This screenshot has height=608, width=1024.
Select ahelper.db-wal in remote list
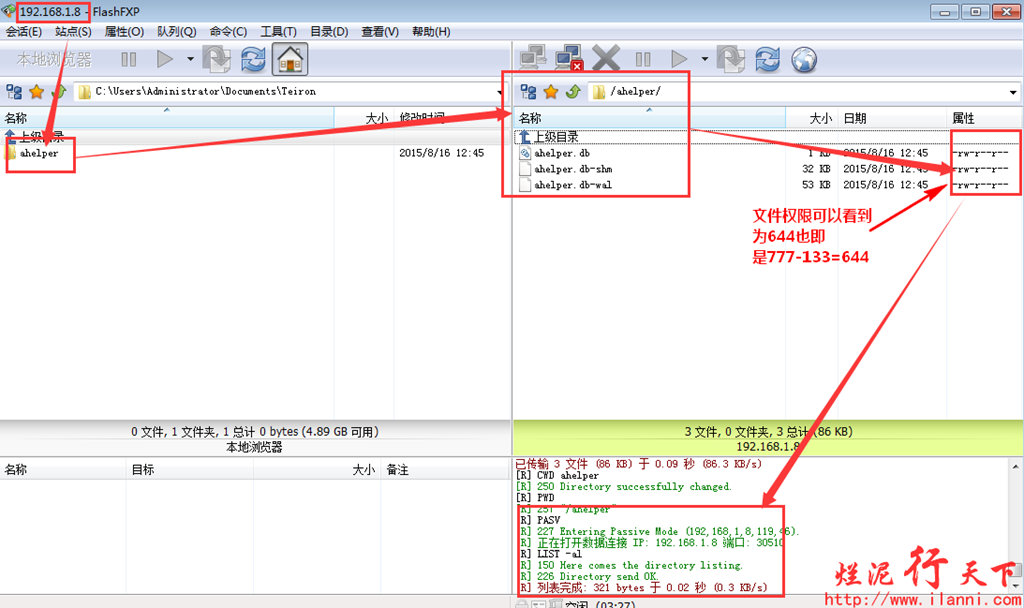573,185
